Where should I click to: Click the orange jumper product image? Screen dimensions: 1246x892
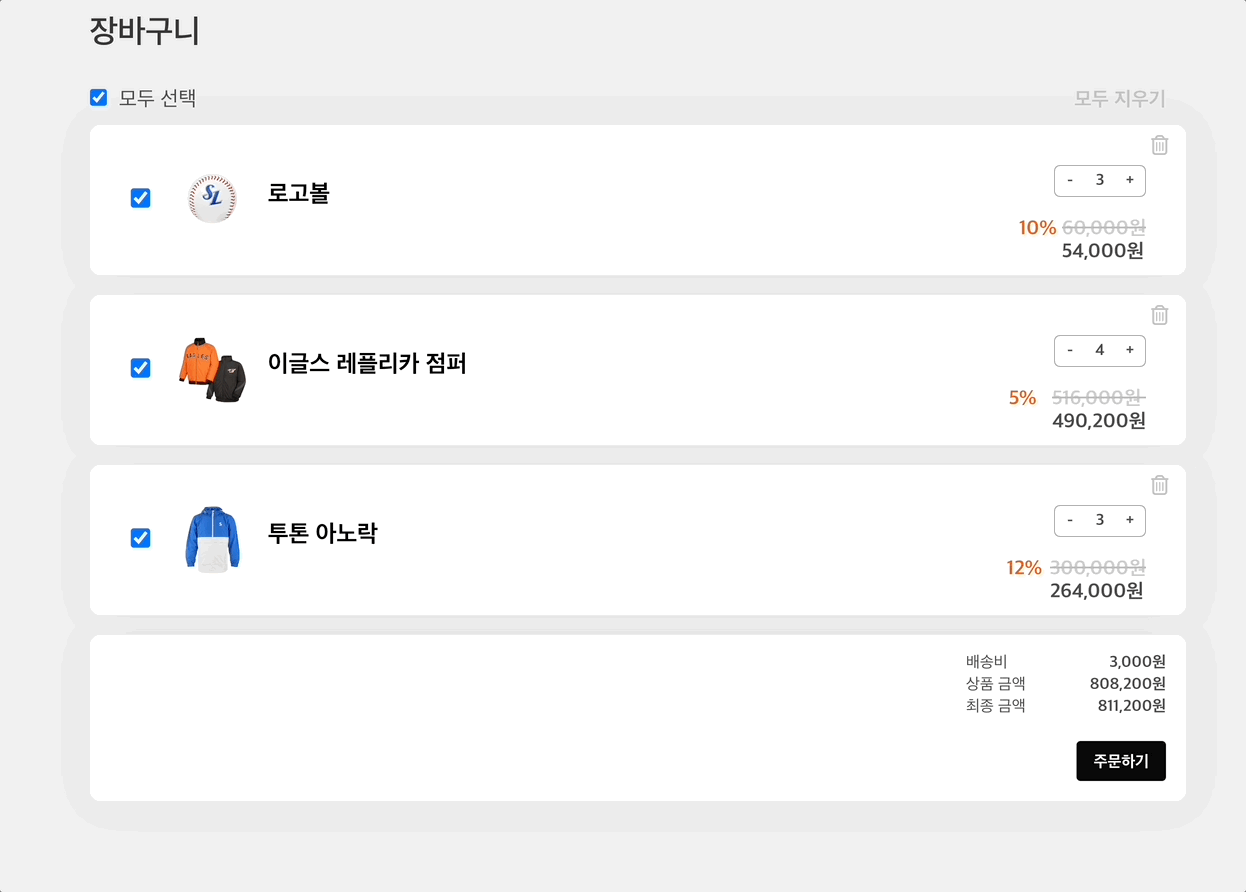pos(212,370)
